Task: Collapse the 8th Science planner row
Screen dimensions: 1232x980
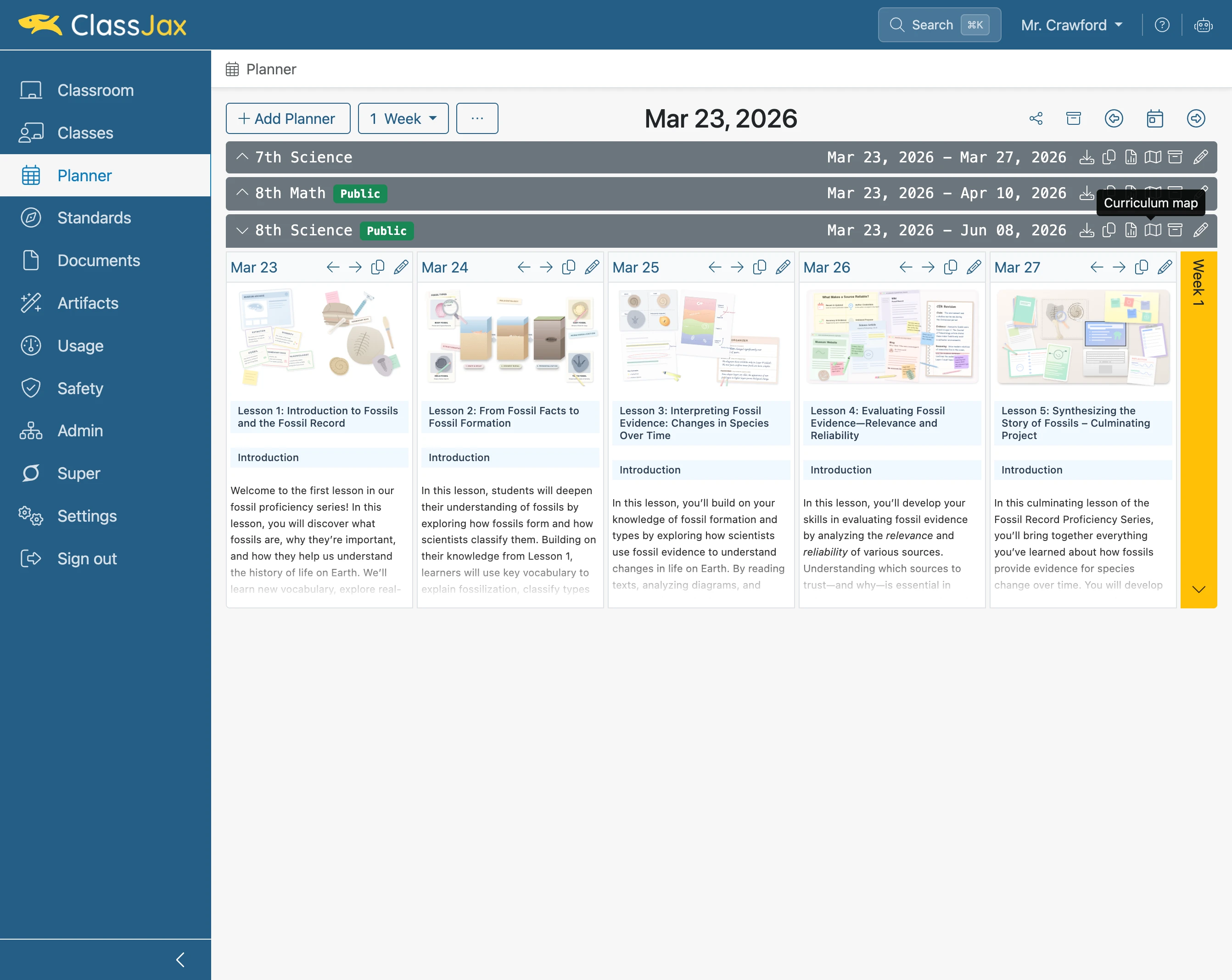Action: pos(242,230)
